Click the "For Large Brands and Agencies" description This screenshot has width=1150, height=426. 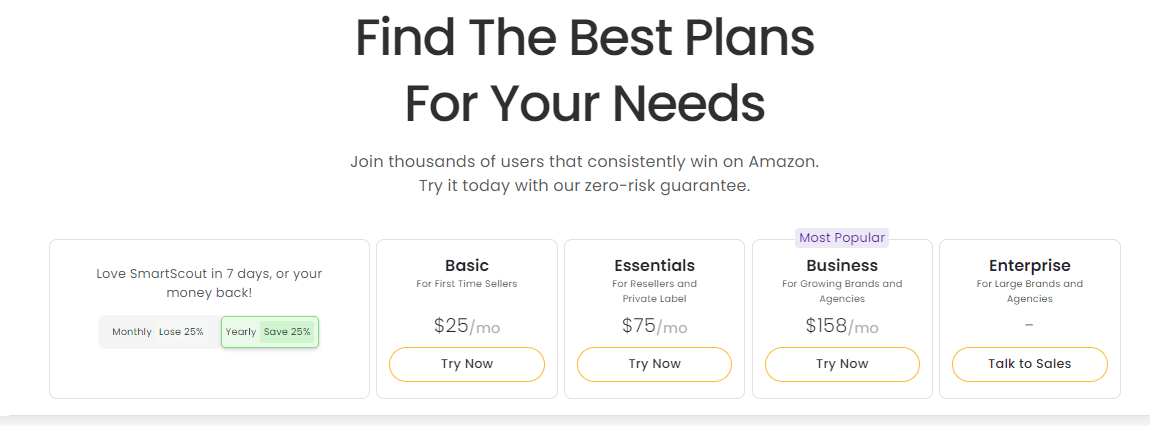[1030, 291]
